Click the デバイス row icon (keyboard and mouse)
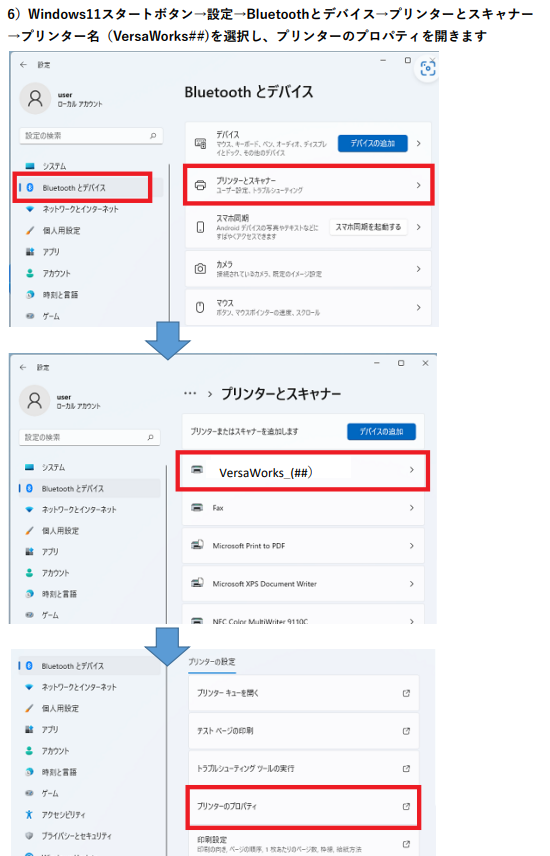Screen dimensions: 550x856 (200, 144)
